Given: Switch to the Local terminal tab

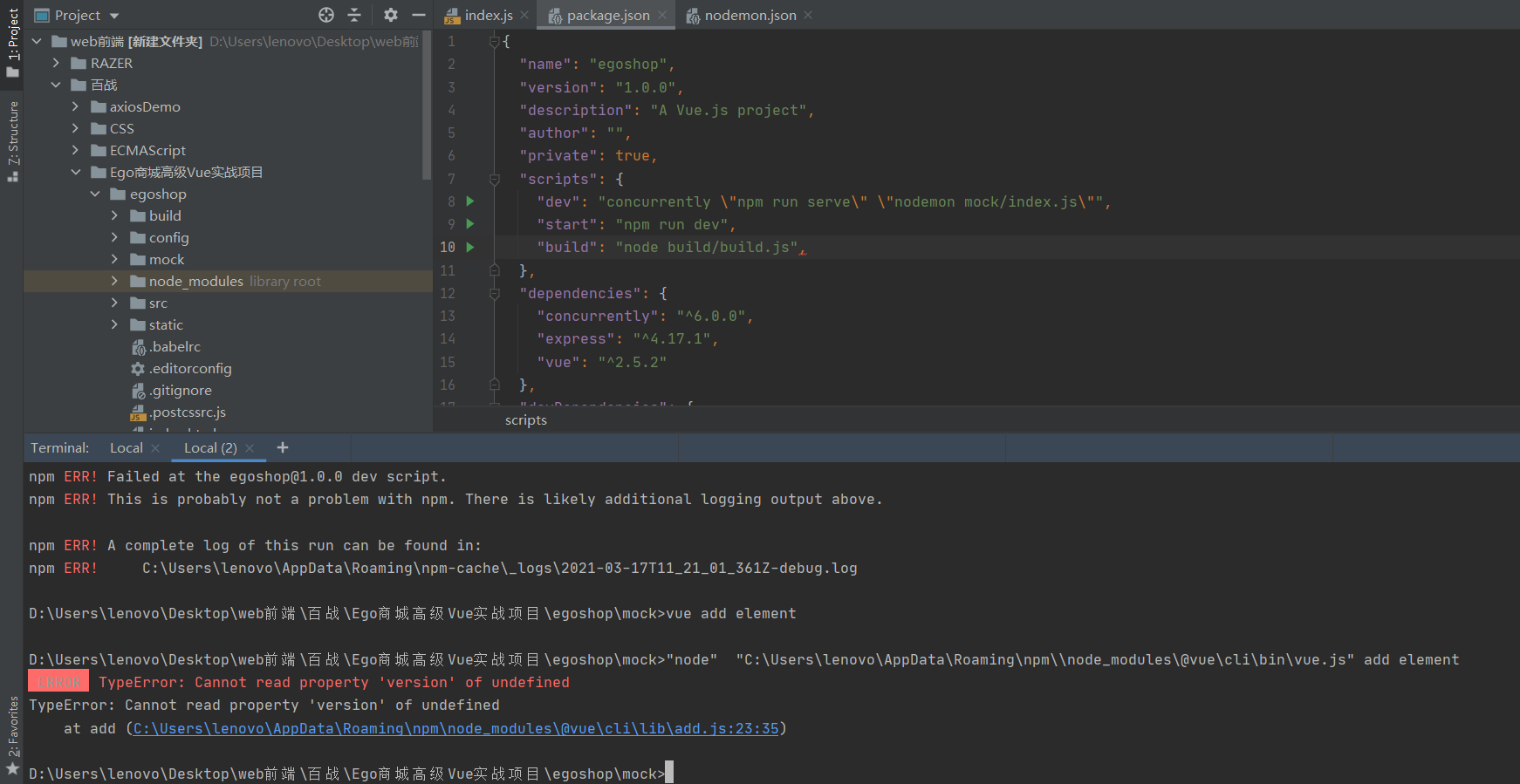Looking at the screenshot, I should [x=127, y=447].
